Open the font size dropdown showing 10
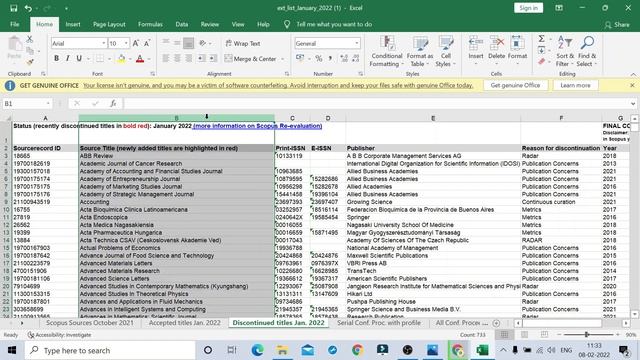 pyautogui.click(x=126, y=43)
